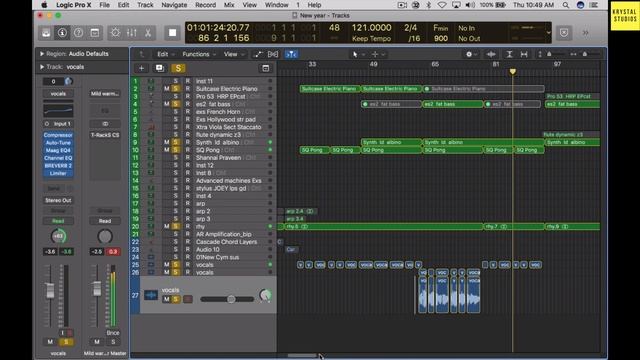This screenshot has height=360, width=640.
Task: Toggle the solo button on inspector vocals channel
Action: click(x=66, y=342)
